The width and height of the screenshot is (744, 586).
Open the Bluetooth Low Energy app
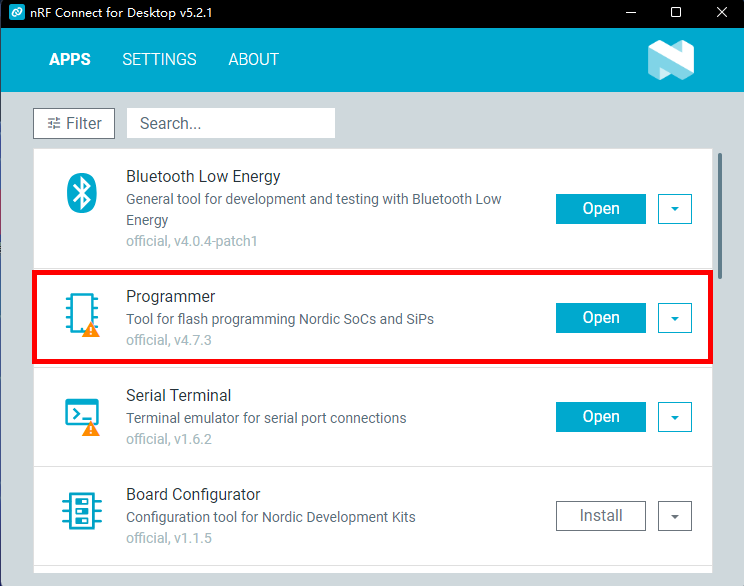[601, 209]
